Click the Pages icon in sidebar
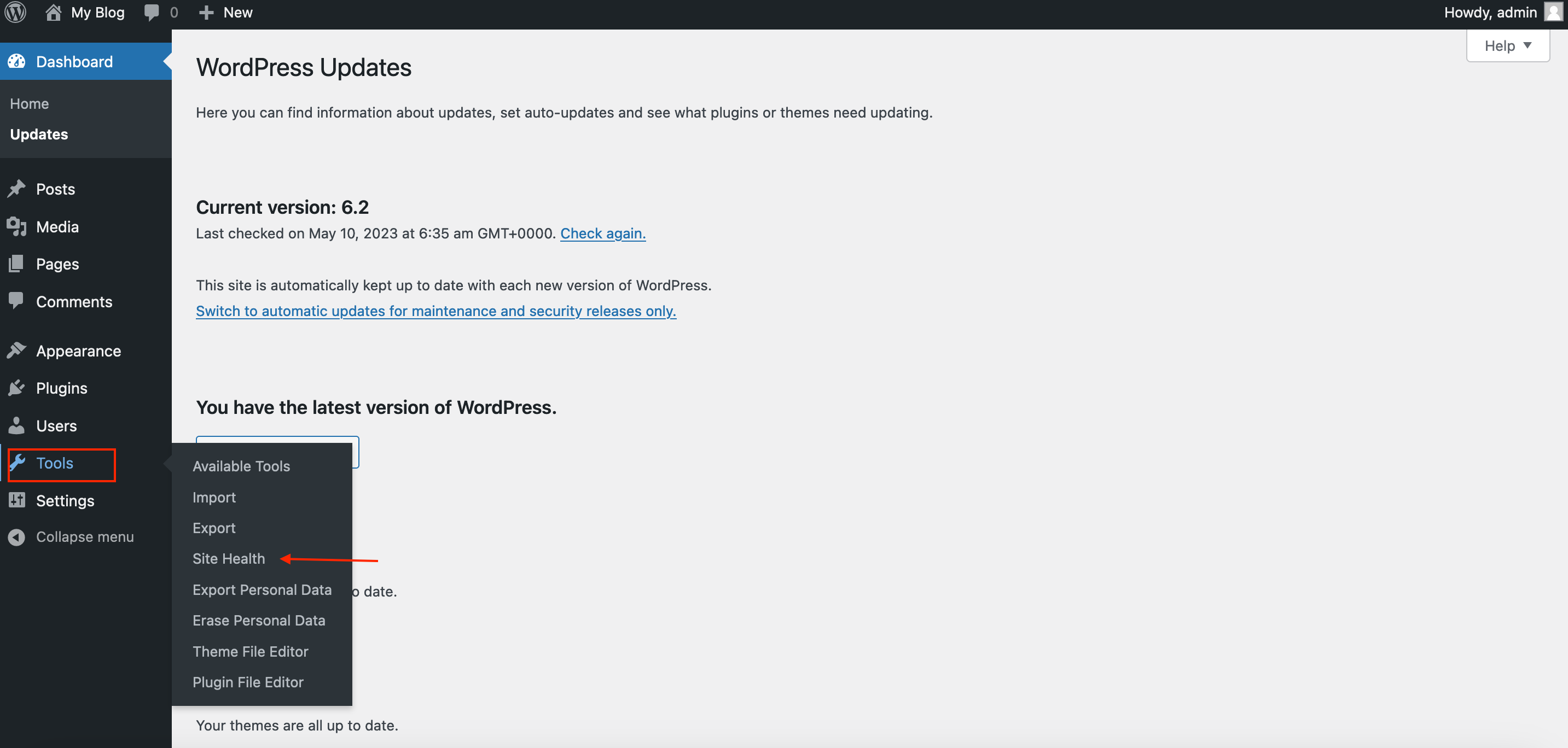This screenshot has height=748, width=1568. 16,264
